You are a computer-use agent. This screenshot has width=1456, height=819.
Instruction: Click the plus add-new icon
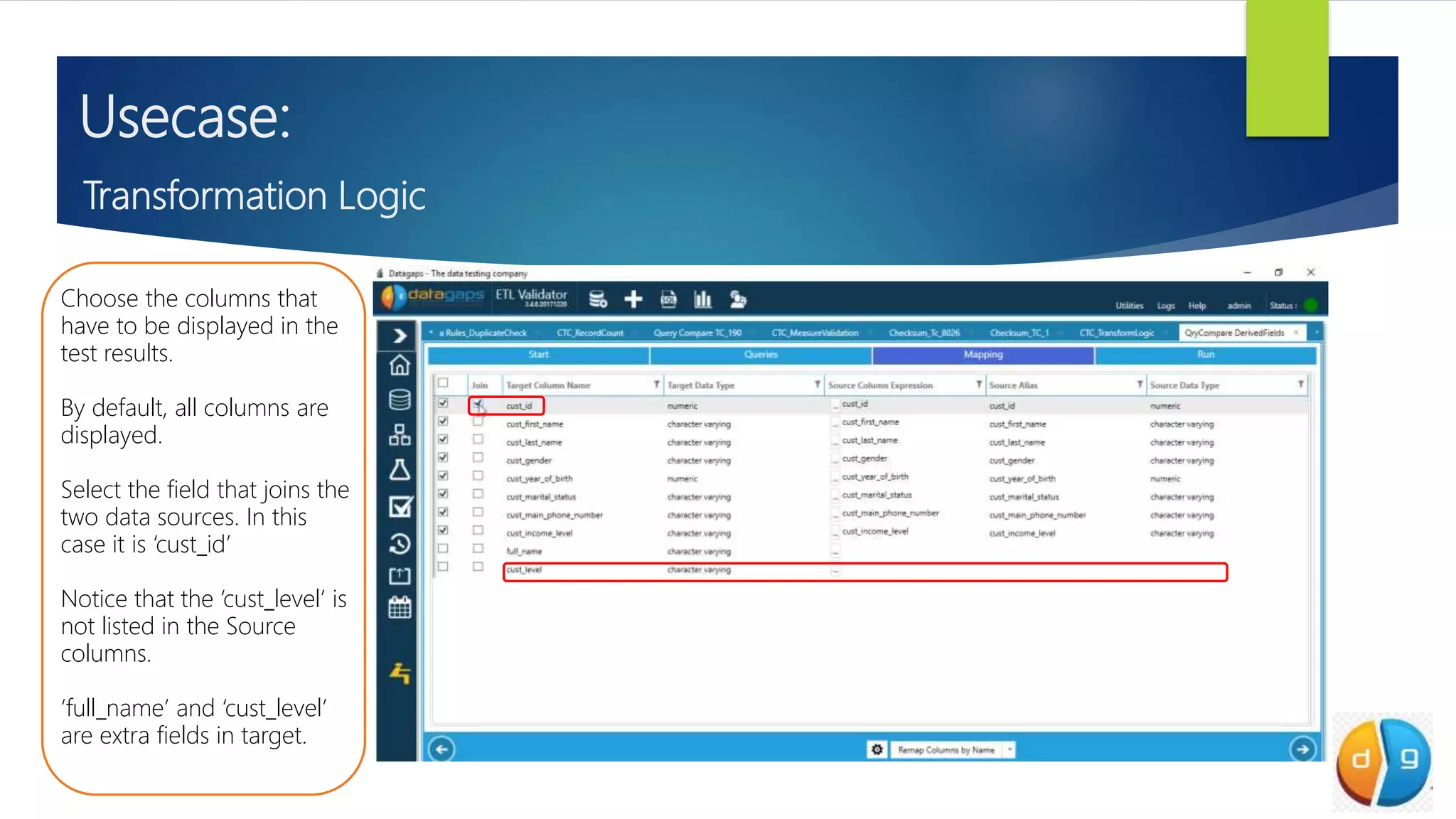[633, 299]
